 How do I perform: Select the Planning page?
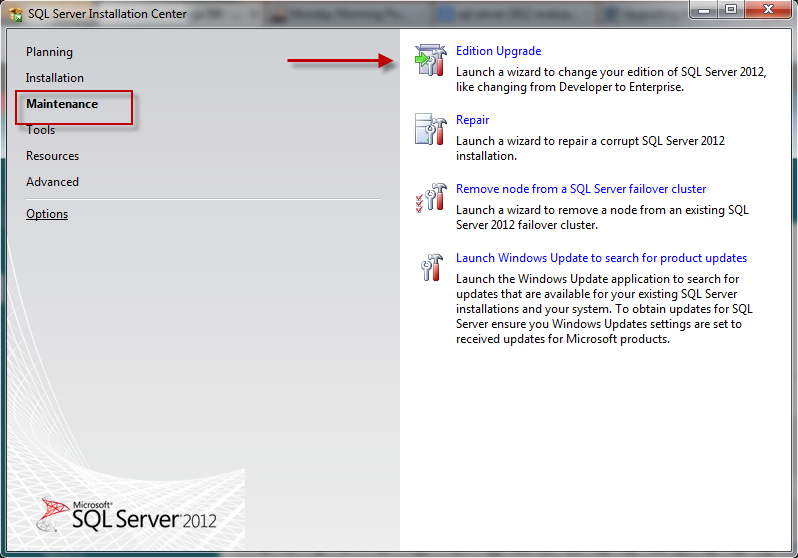tap(49, 52)
